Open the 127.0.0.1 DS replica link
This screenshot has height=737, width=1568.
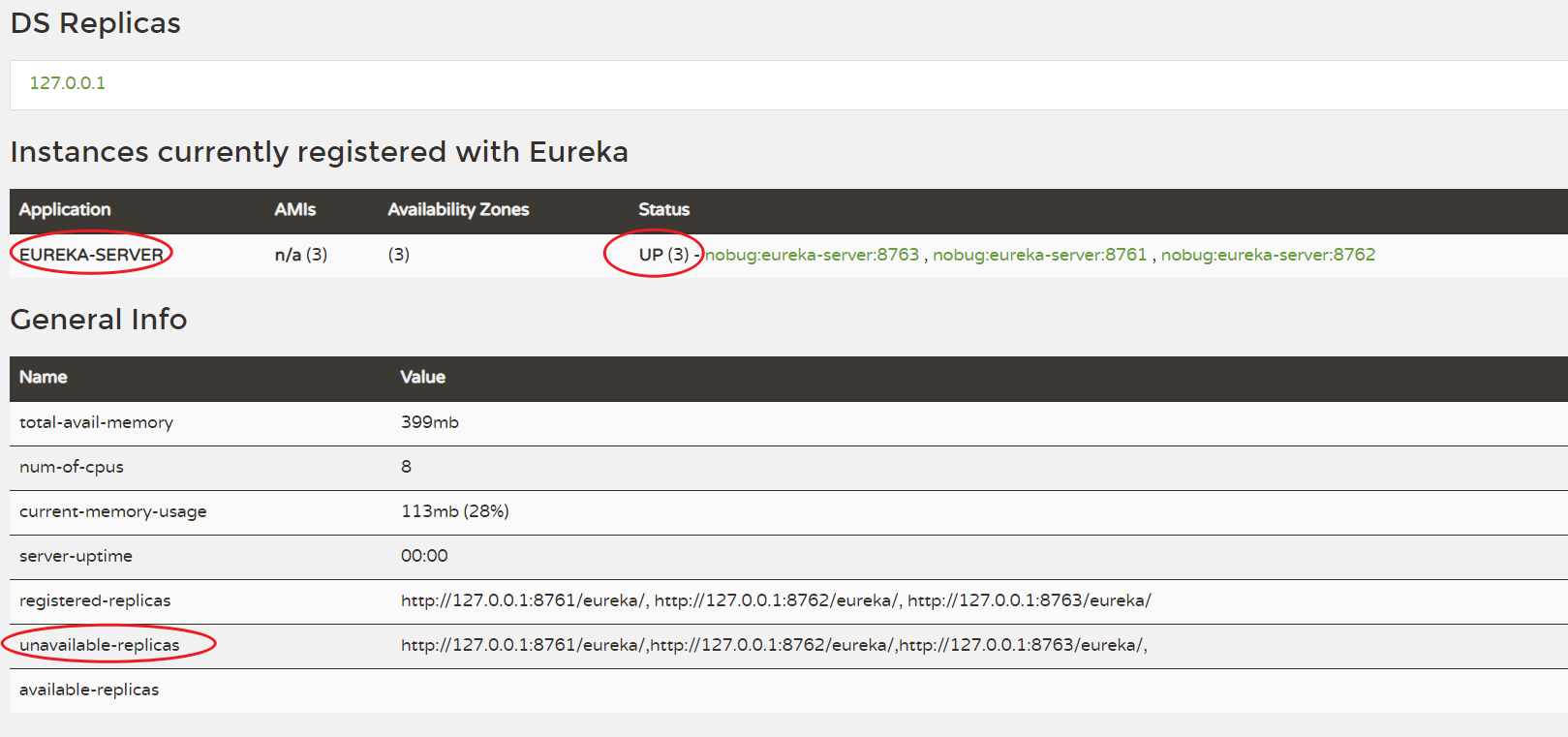click(x=67, y=83)
